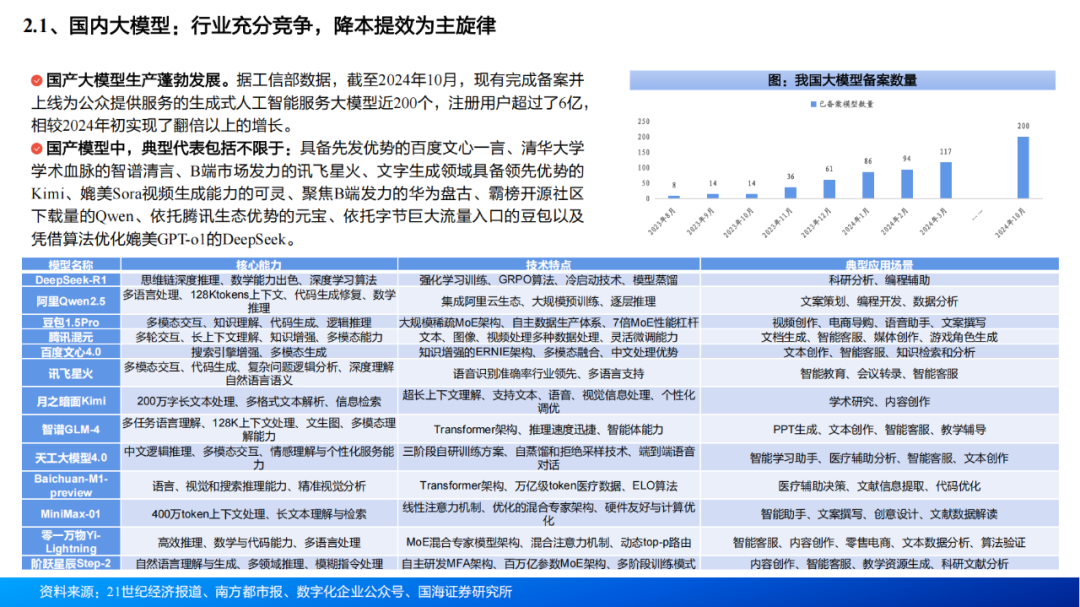Click the y-axis value 250
Image resolution: width=1080 pixels, height=607 pixels.
pos(643,121)
